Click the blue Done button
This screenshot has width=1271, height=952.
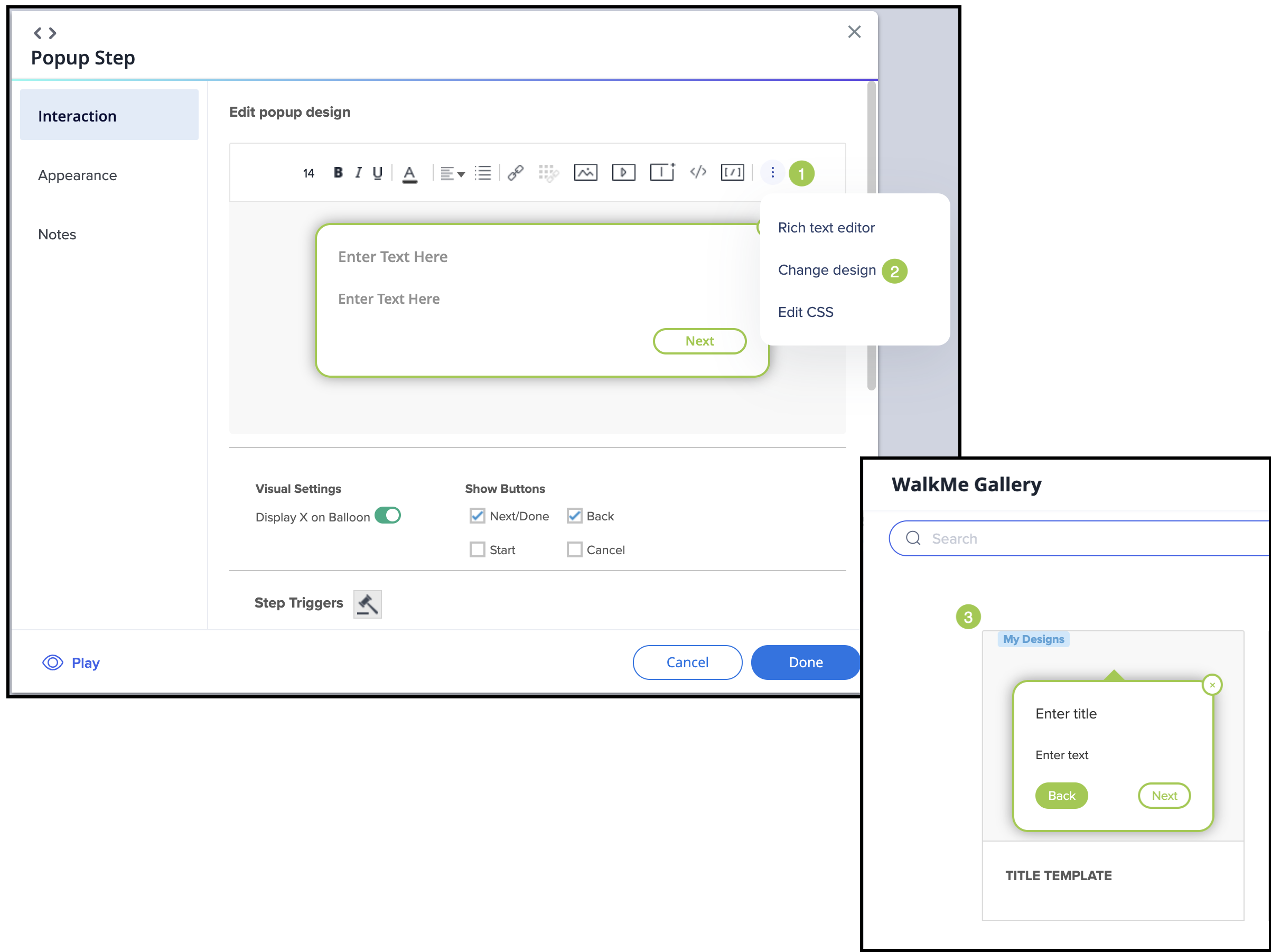click(x=805, y=662)
